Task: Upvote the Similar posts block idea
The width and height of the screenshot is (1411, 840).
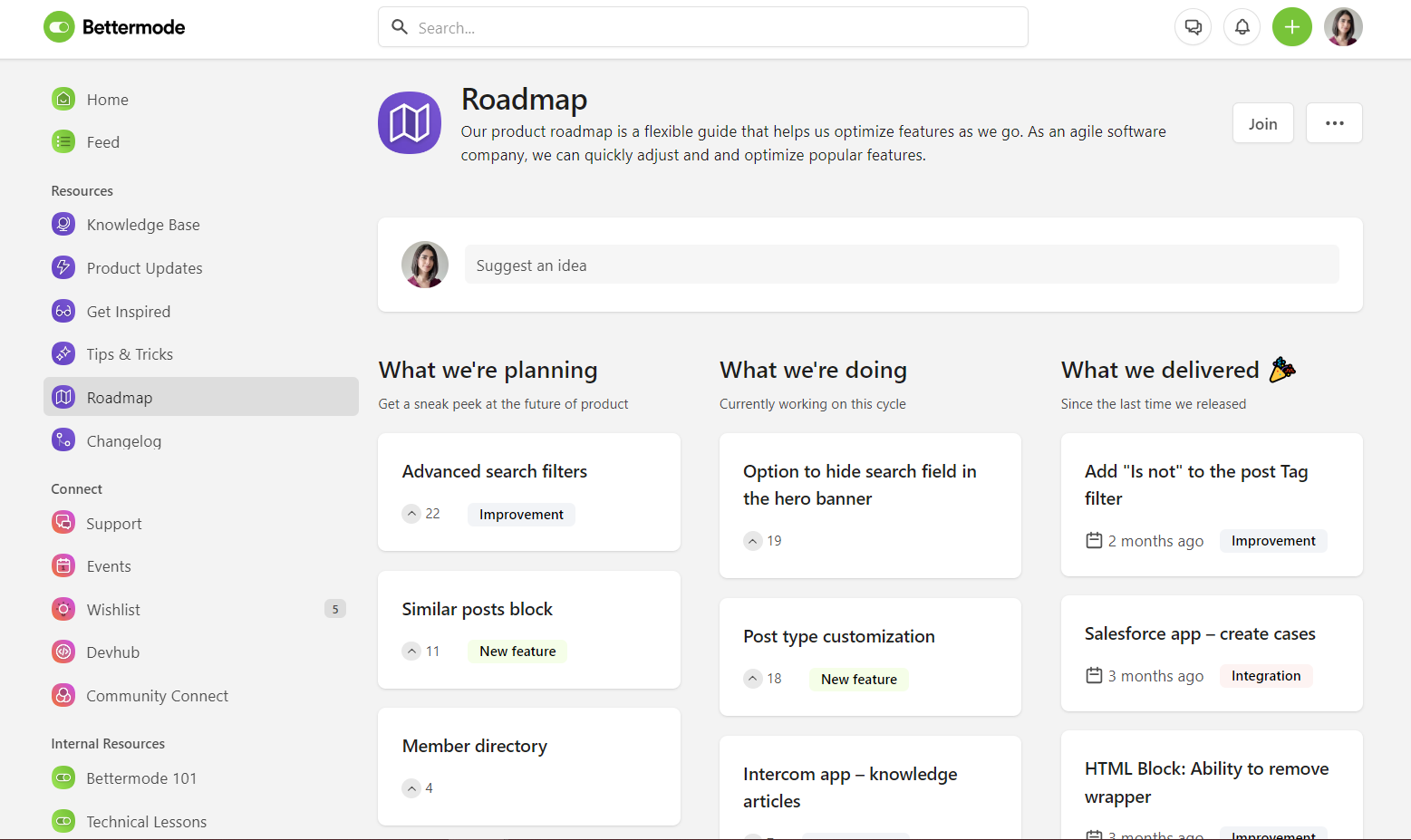Action: tap(411, 651)
